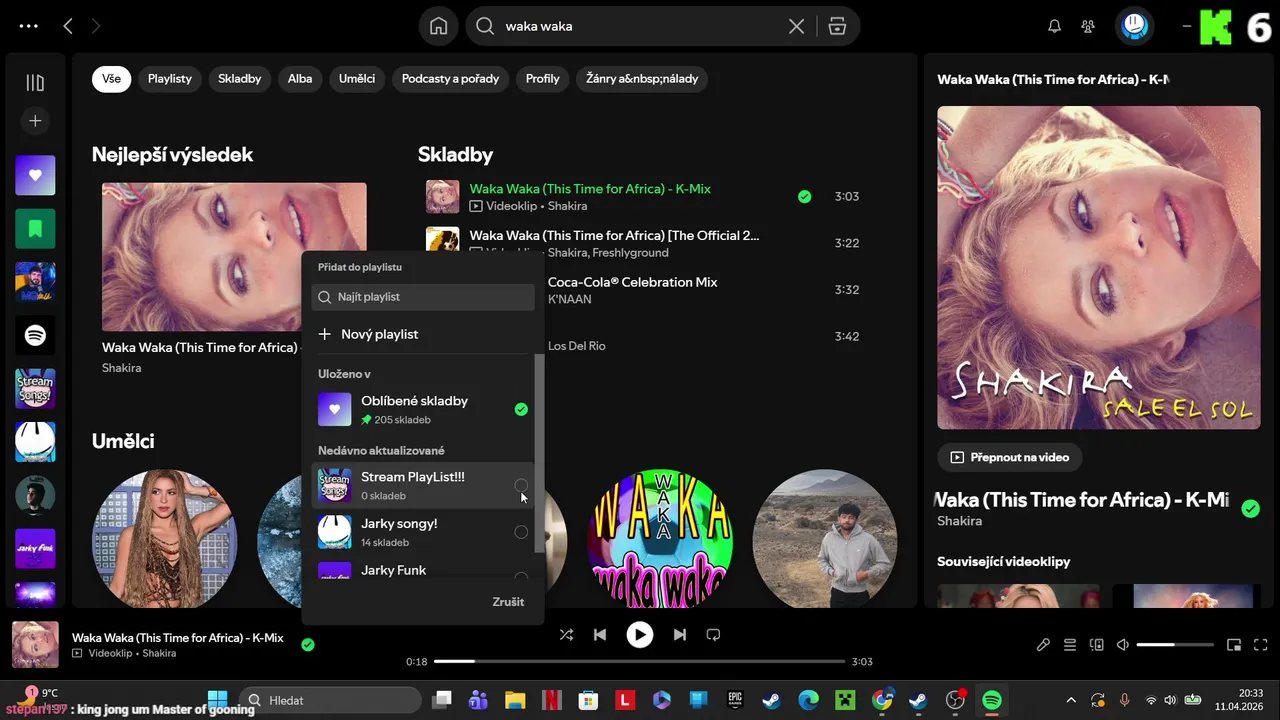The width and height of the screenshot is (1280, 720).
Task: Toggle repeat mode
Action: coord(713,634)
